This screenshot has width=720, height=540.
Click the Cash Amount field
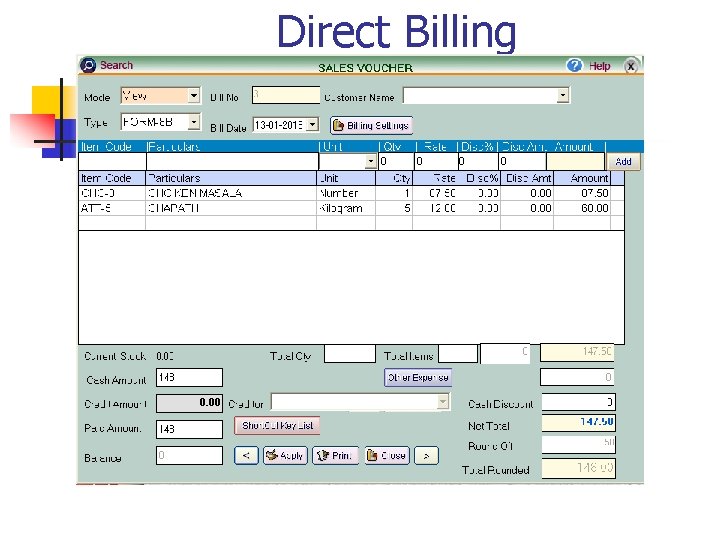click(189, 377)
